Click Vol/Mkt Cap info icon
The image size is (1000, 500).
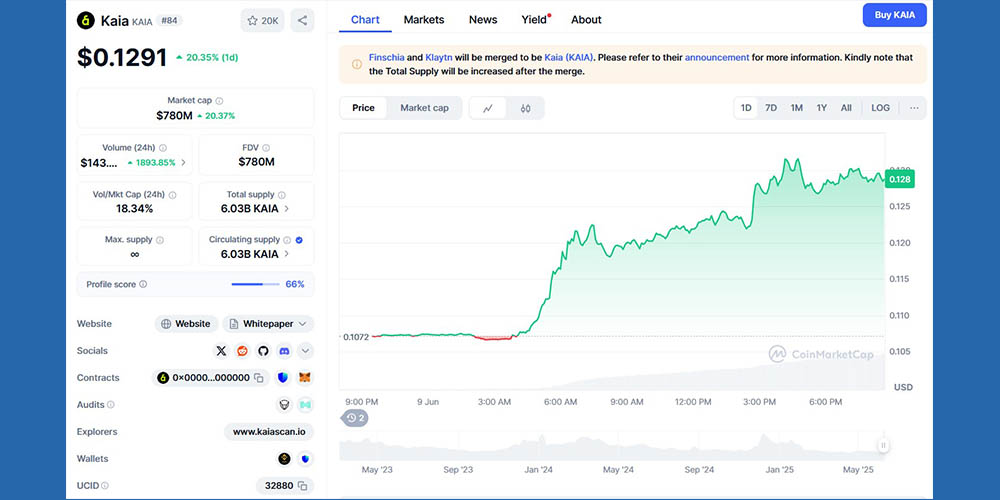[172, 195]
